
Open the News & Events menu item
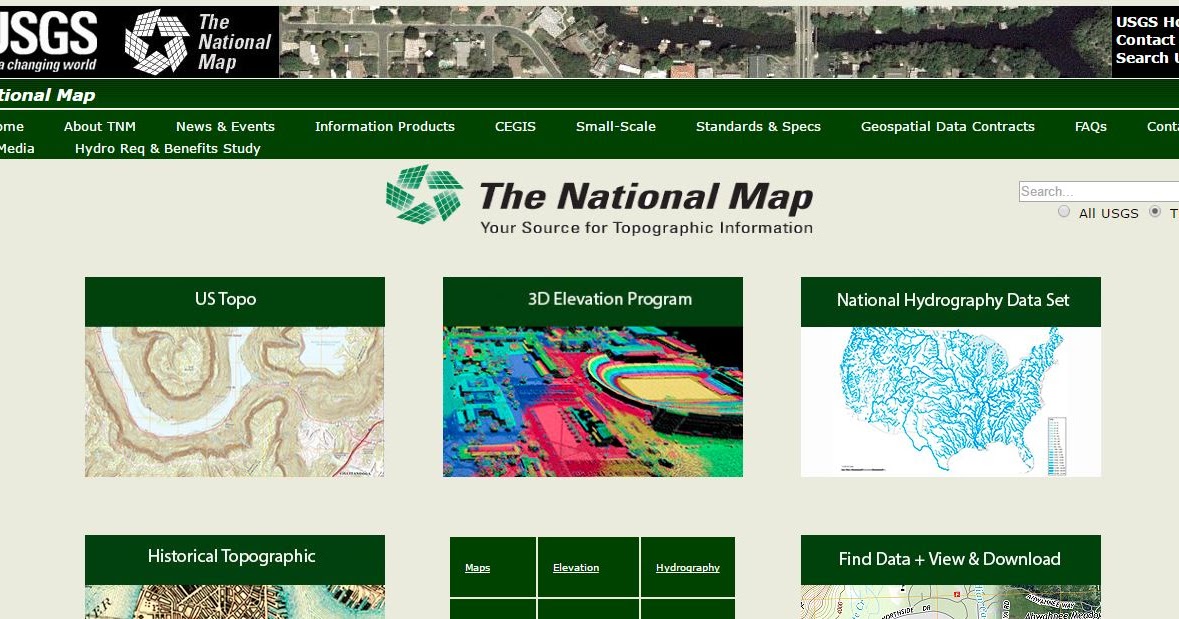225,127
